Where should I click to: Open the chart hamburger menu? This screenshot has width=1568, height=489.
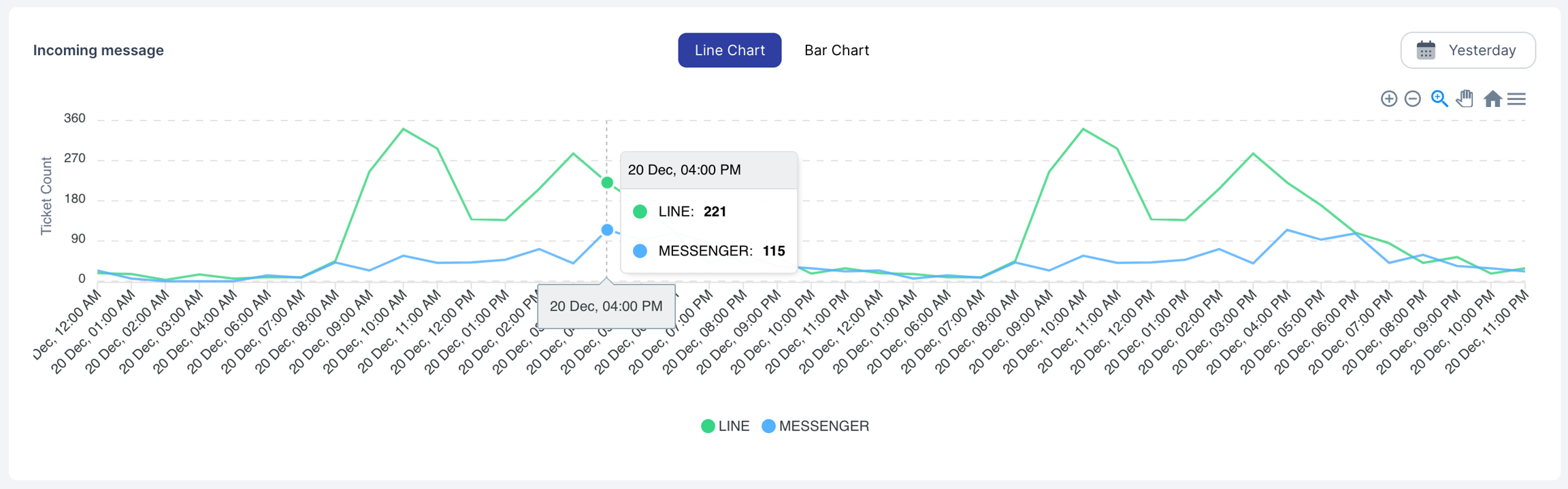1517,99
